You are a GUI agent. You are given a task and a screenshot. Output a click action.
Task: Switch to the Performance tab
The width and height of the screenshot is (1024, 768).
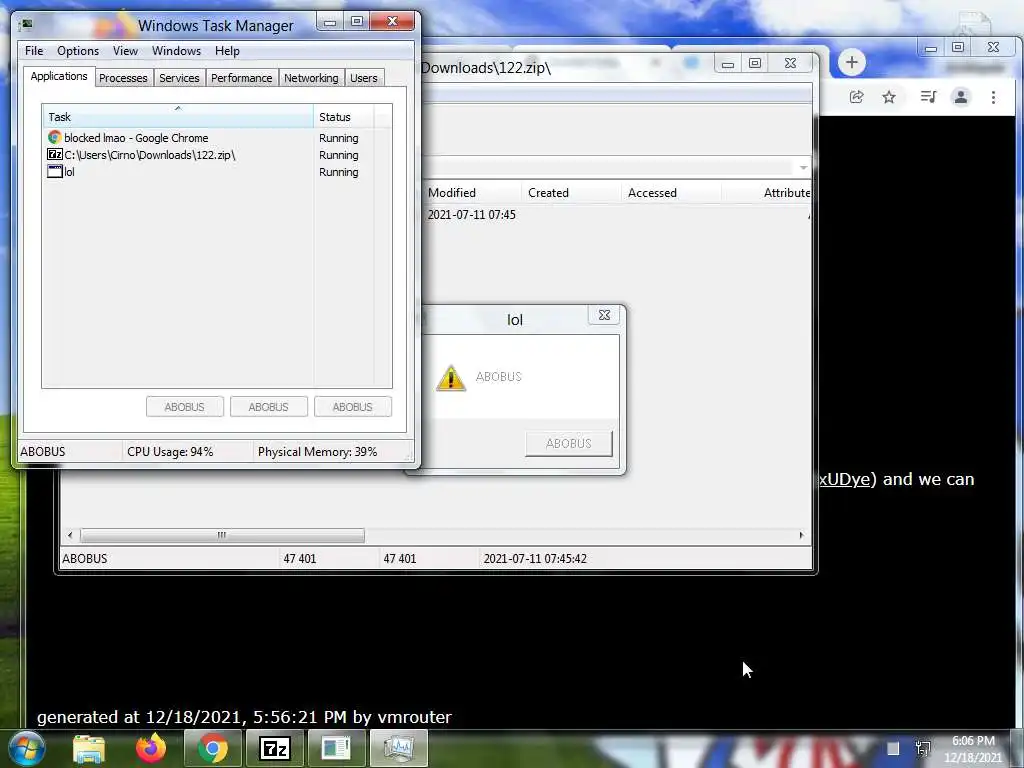pyautogui.click(x=242, y=78)
